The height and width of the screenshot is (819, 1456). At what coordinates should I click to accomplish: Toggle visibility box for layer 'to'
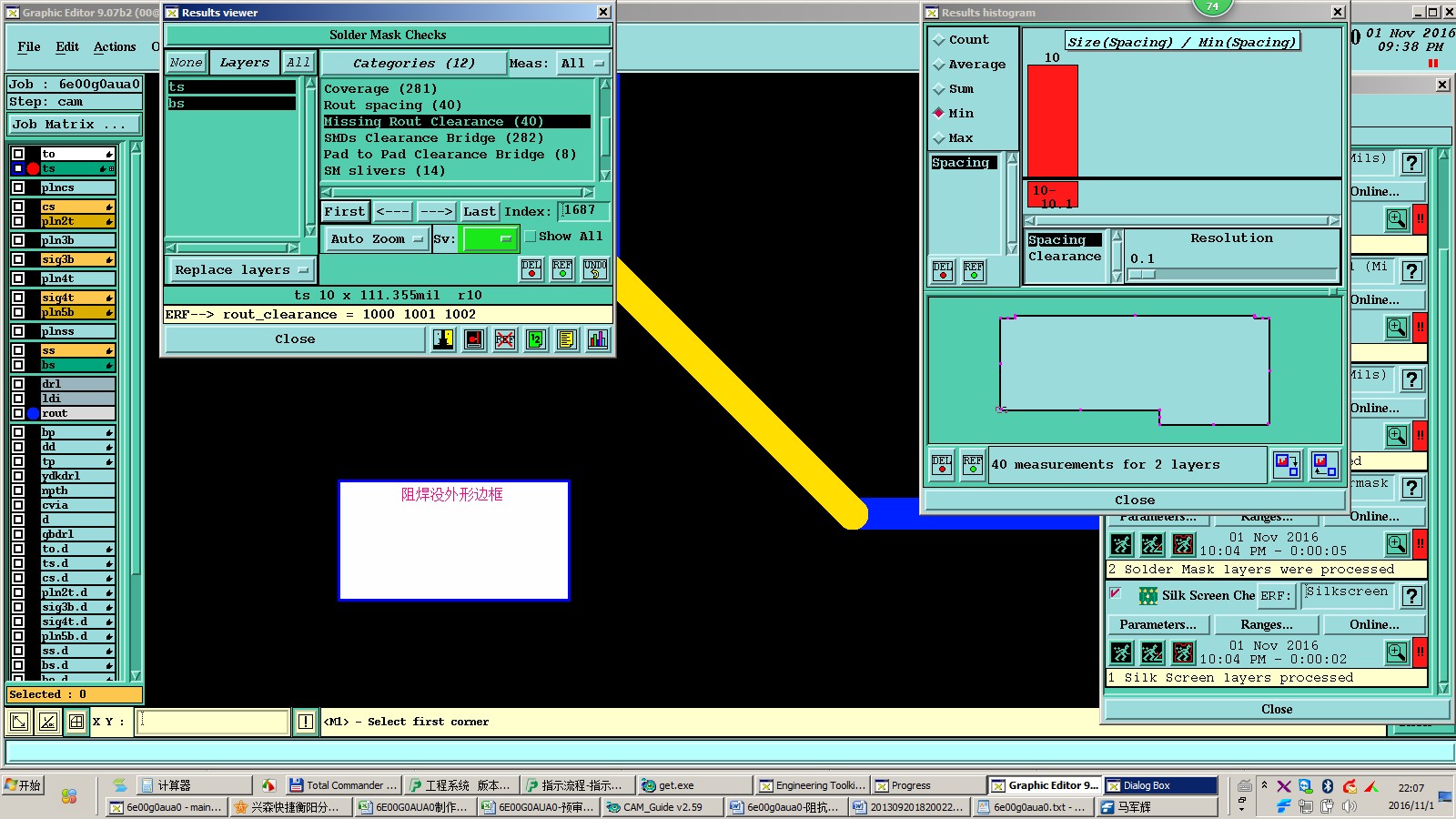tap(18, 154)
